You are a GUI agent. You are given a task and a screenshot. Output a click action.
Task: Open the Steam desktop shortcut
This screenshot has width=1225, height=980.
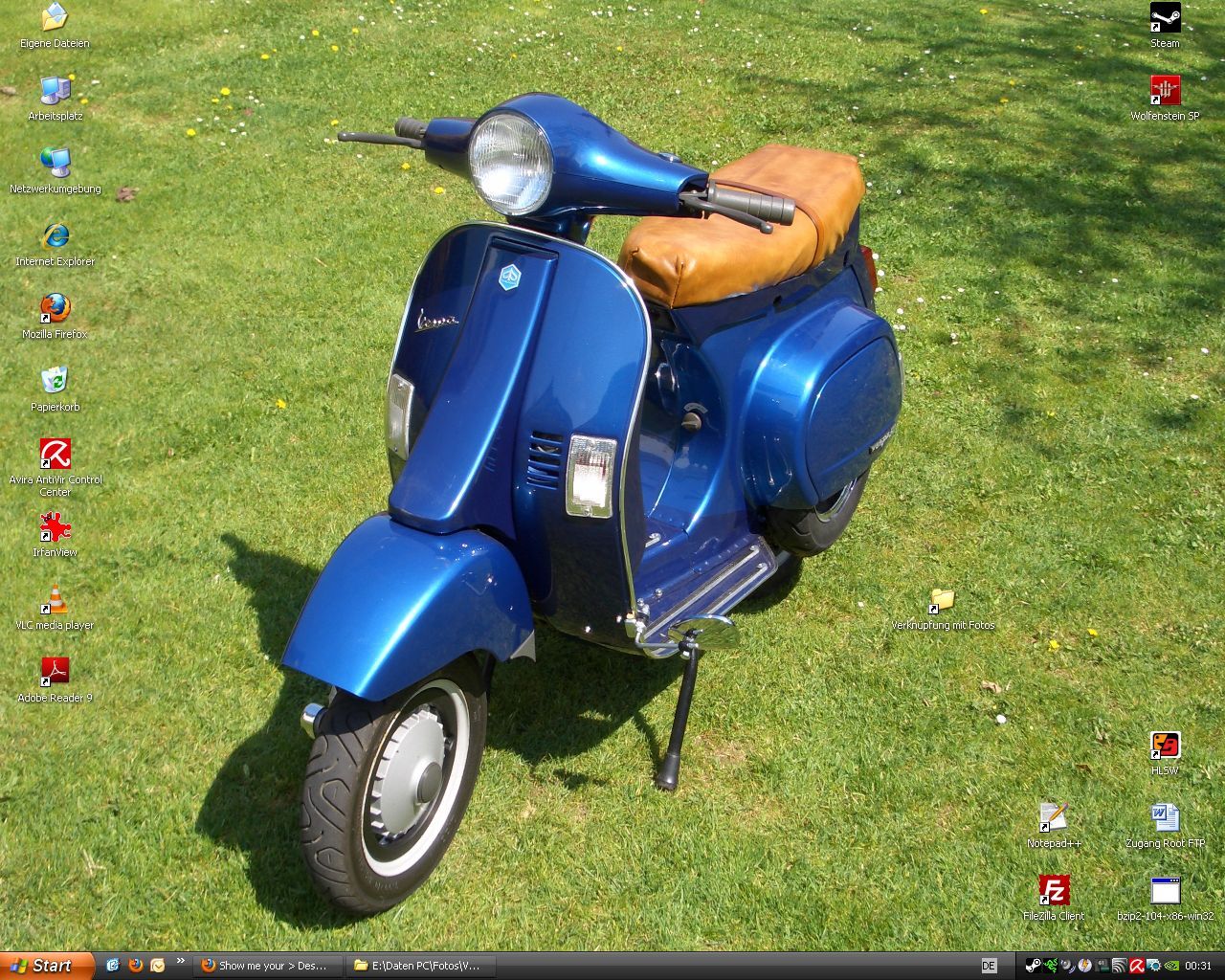(1165, 18)
